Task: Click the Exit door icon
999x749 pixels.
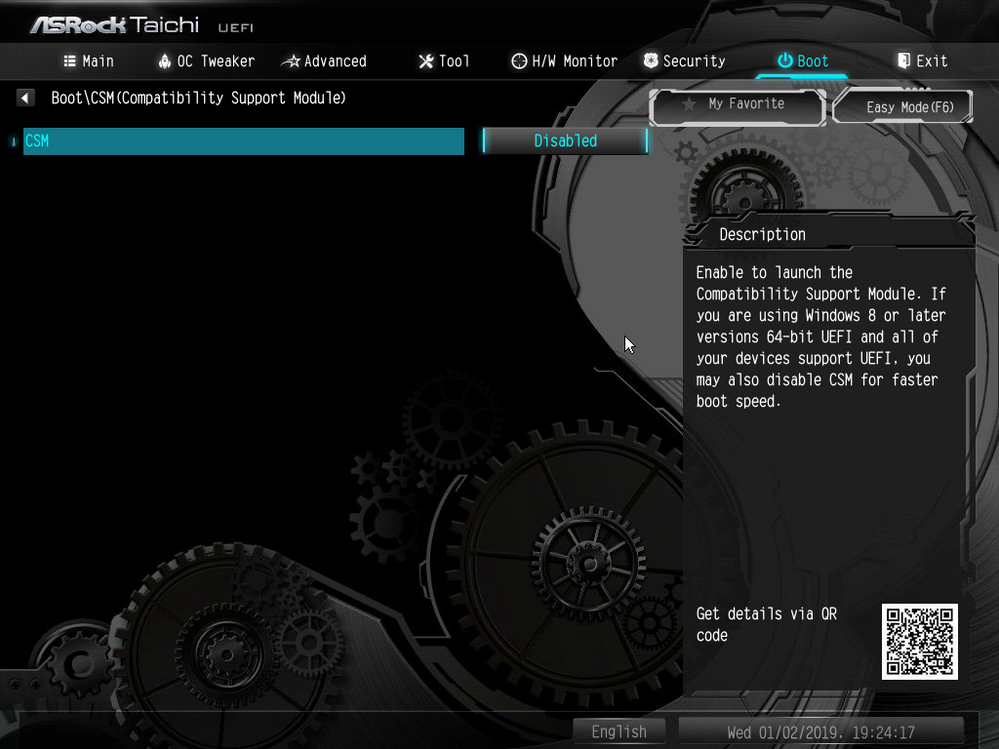Action: [x=903, y=61]
